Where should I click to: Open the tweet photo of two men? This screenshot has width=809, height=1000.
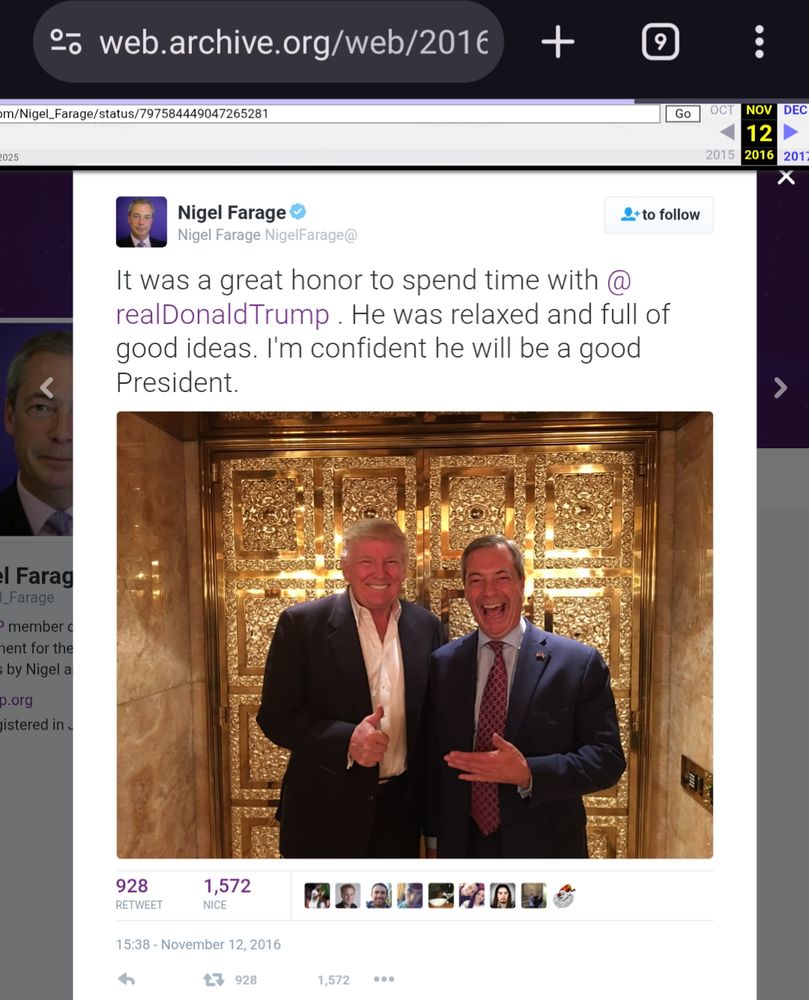(414, 635)
